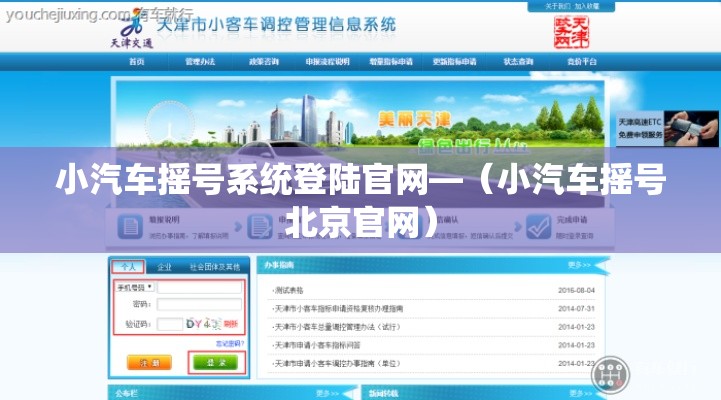
Task: Click the 申报说明 step title text
Action: click(x=164, y=220)
